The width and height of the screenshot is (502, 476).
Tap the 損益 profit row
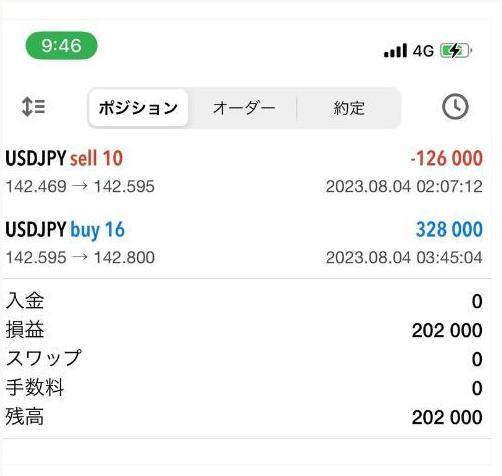click(x=244, y=330)
